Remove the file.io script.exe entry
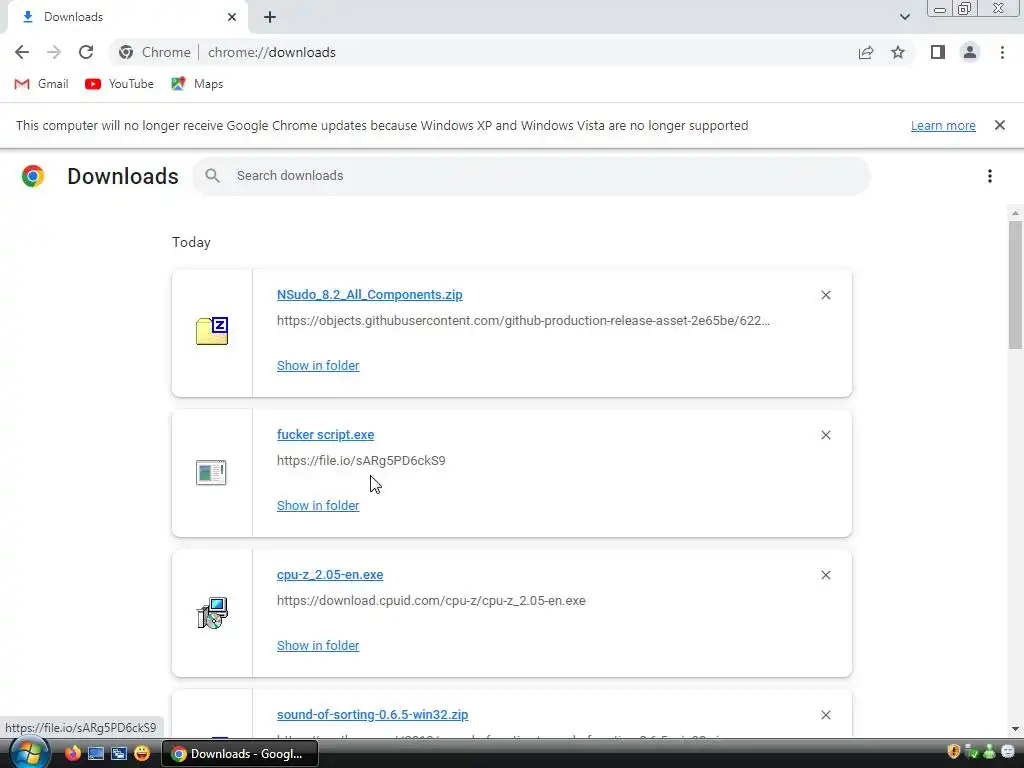Viewport: 1024px width, 768px height. tap(825, 435)
